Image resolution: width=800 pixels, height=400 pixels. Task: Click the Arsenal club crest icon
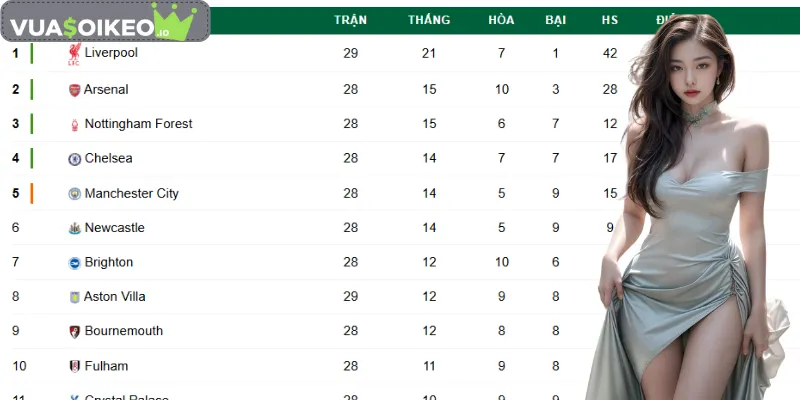74,90
